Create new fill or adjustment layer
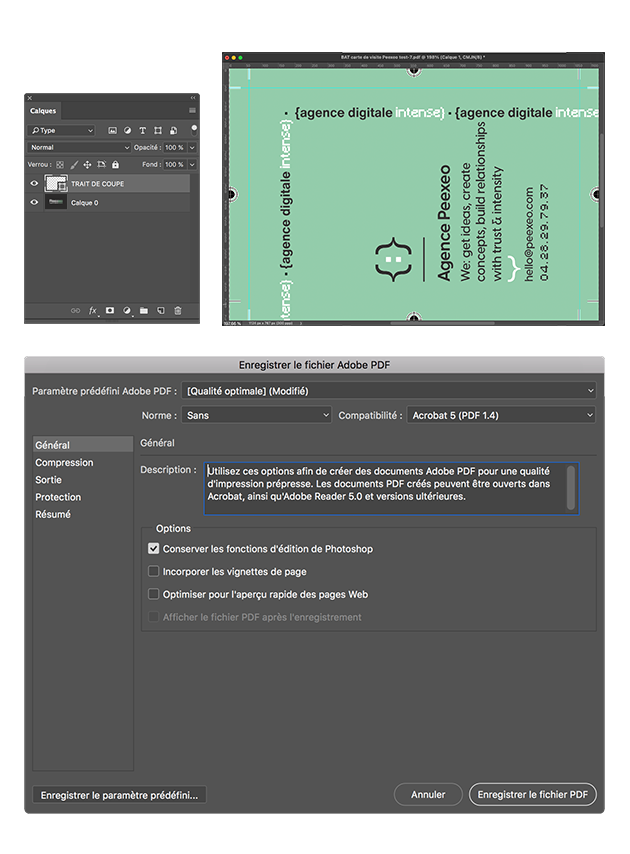 coord(127,310)
